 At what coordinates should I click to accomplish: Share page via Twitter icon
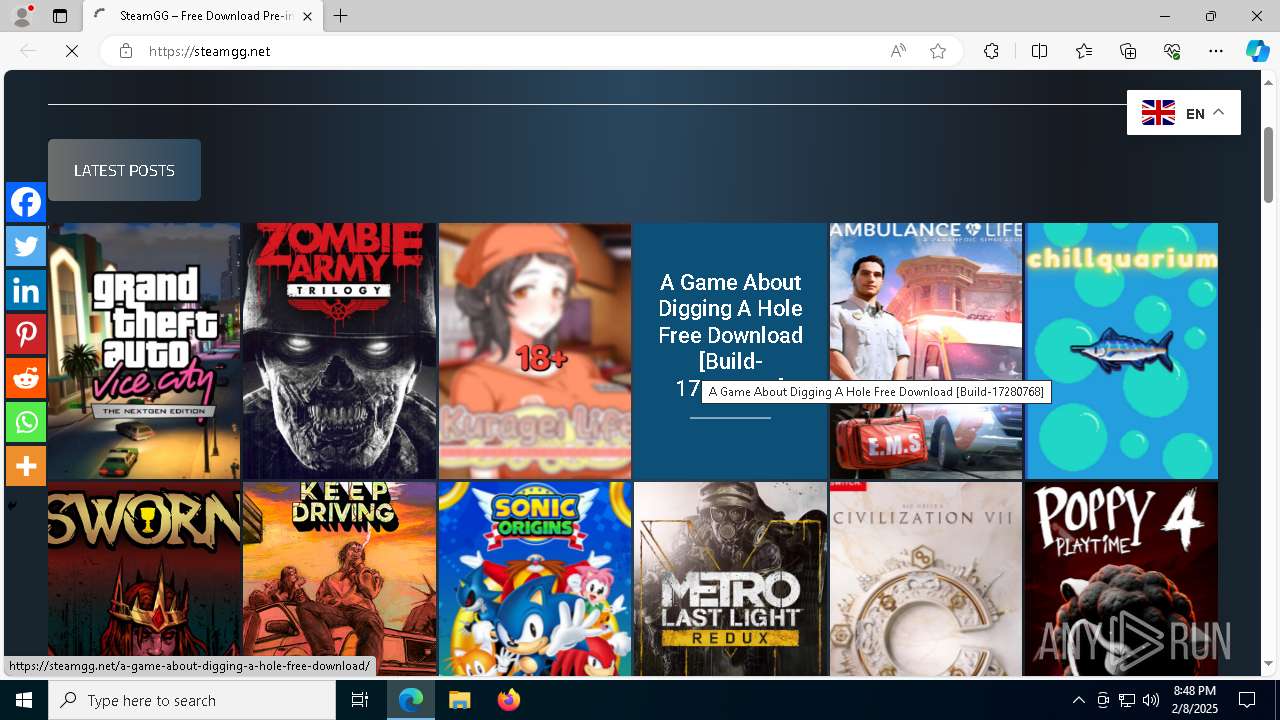[x=26, y=246]
